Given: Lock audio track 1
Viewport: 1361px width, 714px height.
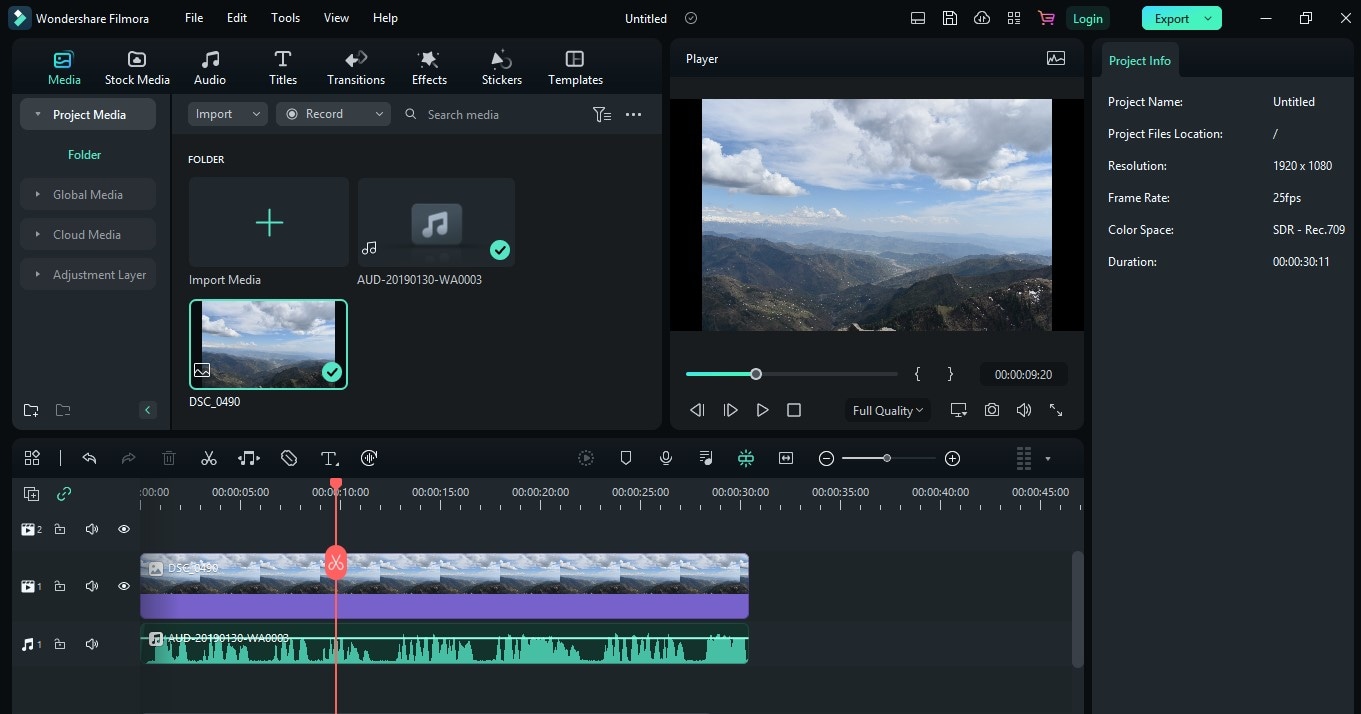Looking at the screenshot, I should tap(60, 645).
